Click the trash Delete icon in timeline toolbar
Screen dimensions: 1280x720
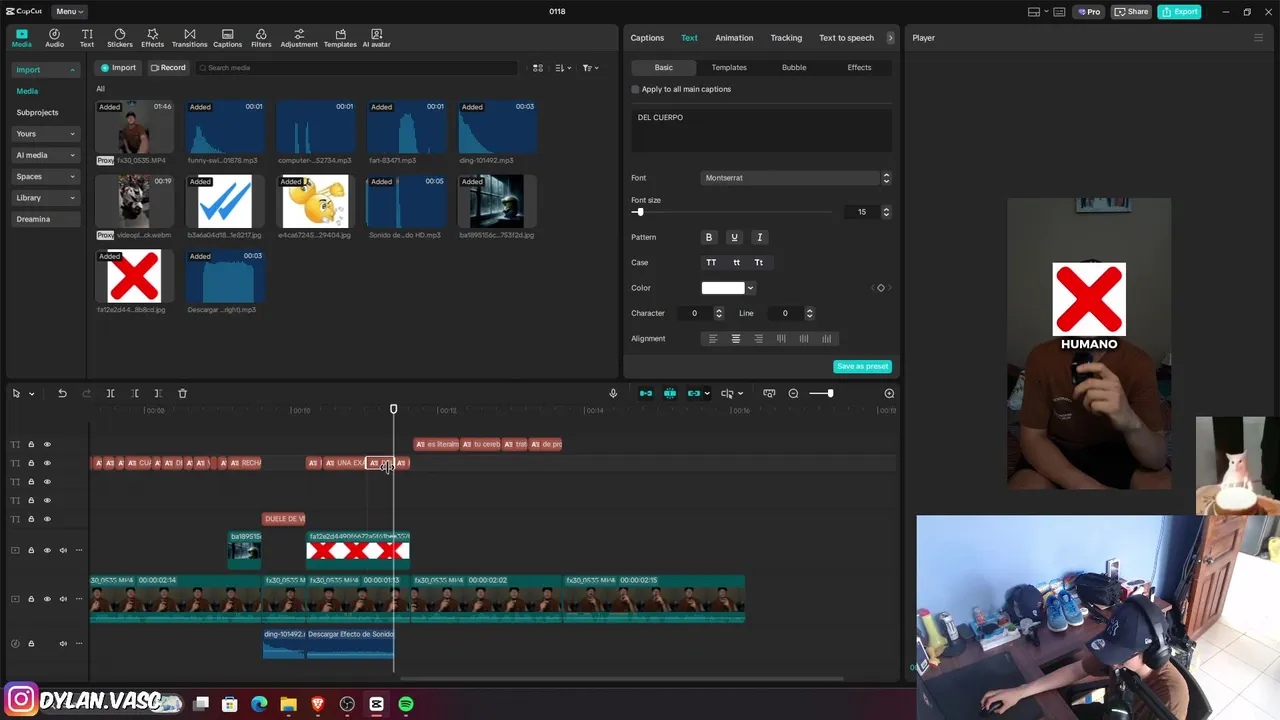[182, 393]
